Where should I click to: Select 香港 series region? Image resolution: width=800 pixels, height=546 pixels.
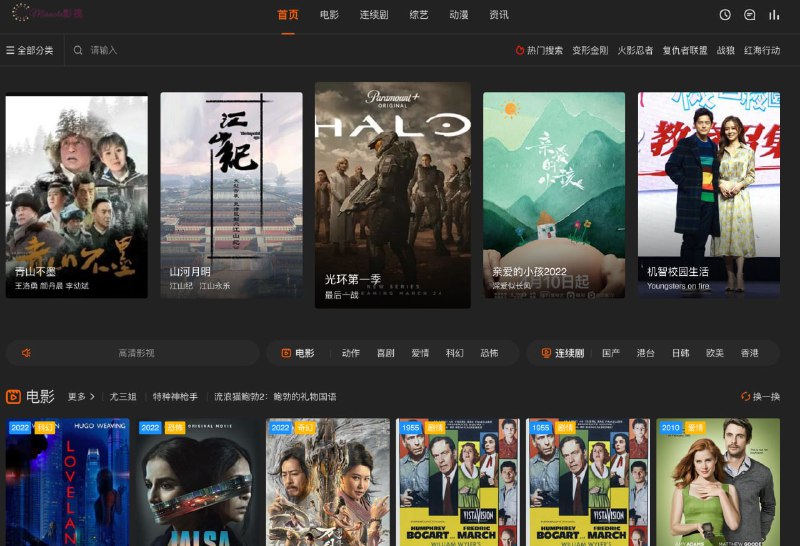[749, 353]
